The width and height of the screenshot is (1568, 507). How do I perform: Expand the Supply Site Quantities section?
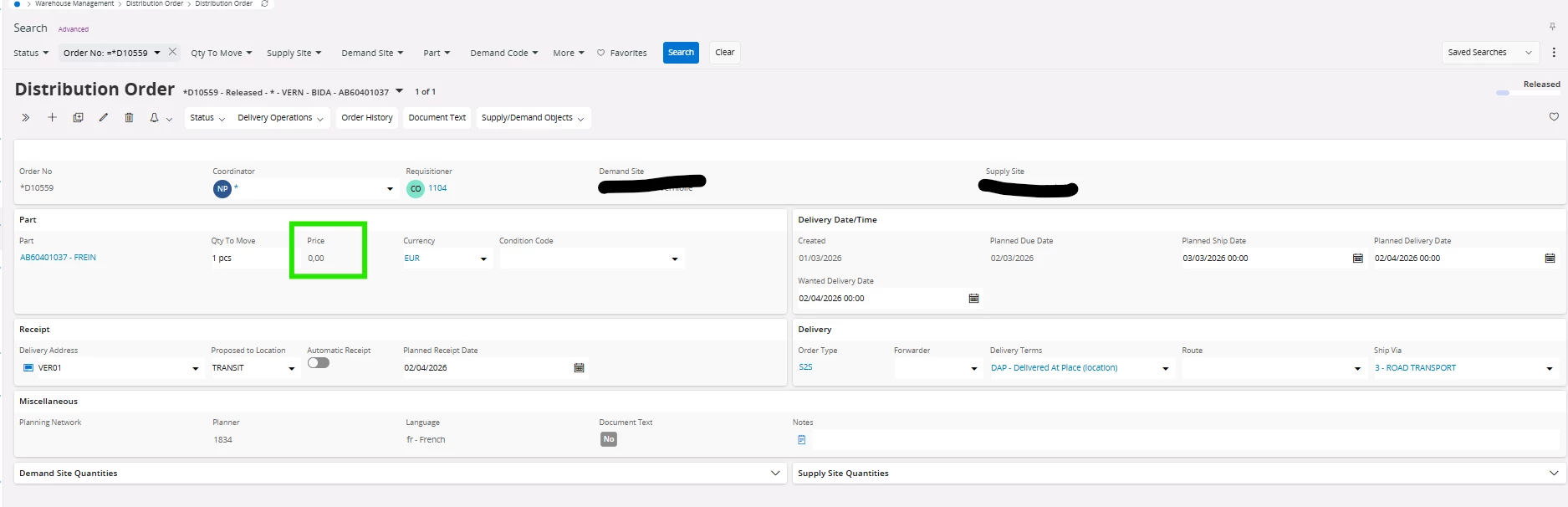pyautogui.click(x=1553, y=474)
